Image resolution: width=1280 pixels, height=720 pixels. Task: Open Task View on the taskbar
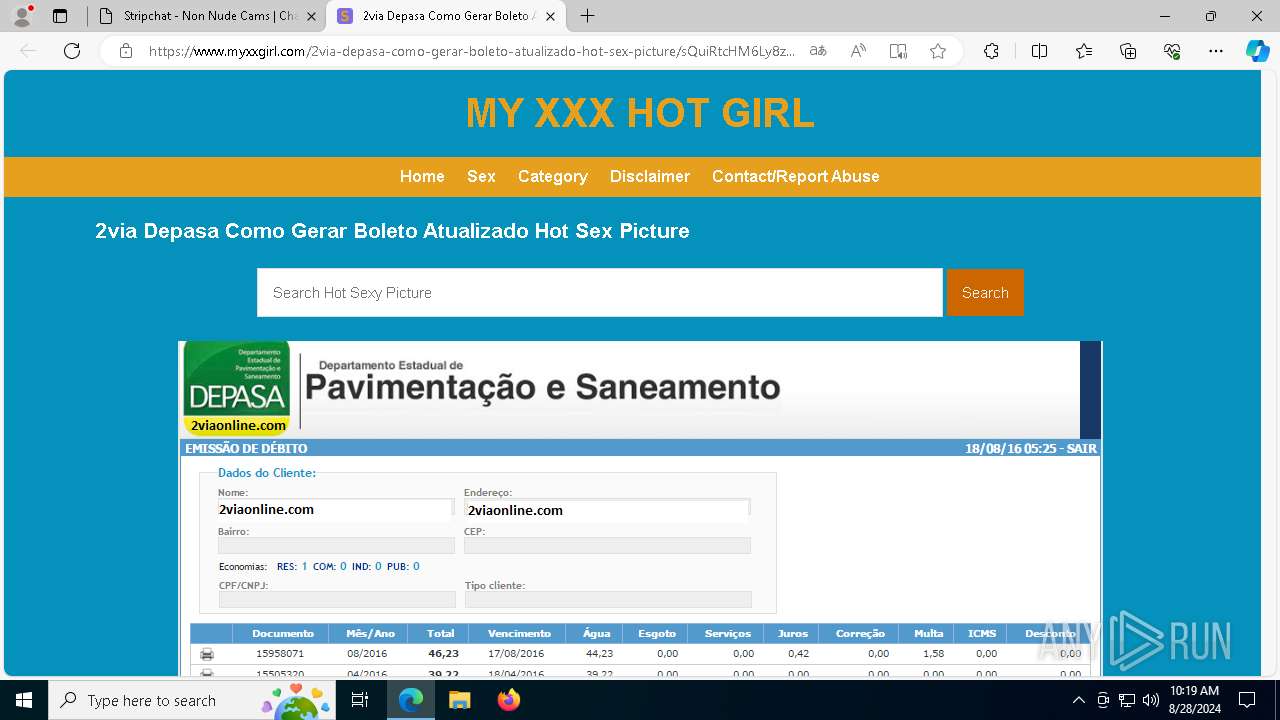pos(361,700)
